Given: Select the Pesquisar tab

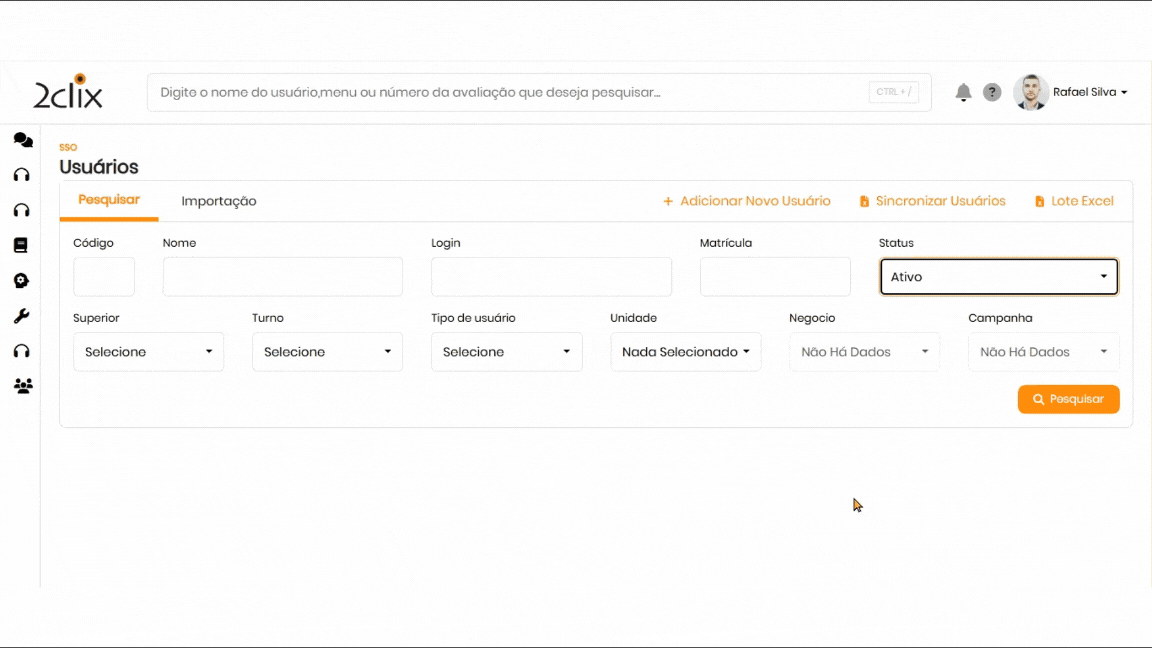Looking at the screenshot, I should coord(109,200).
